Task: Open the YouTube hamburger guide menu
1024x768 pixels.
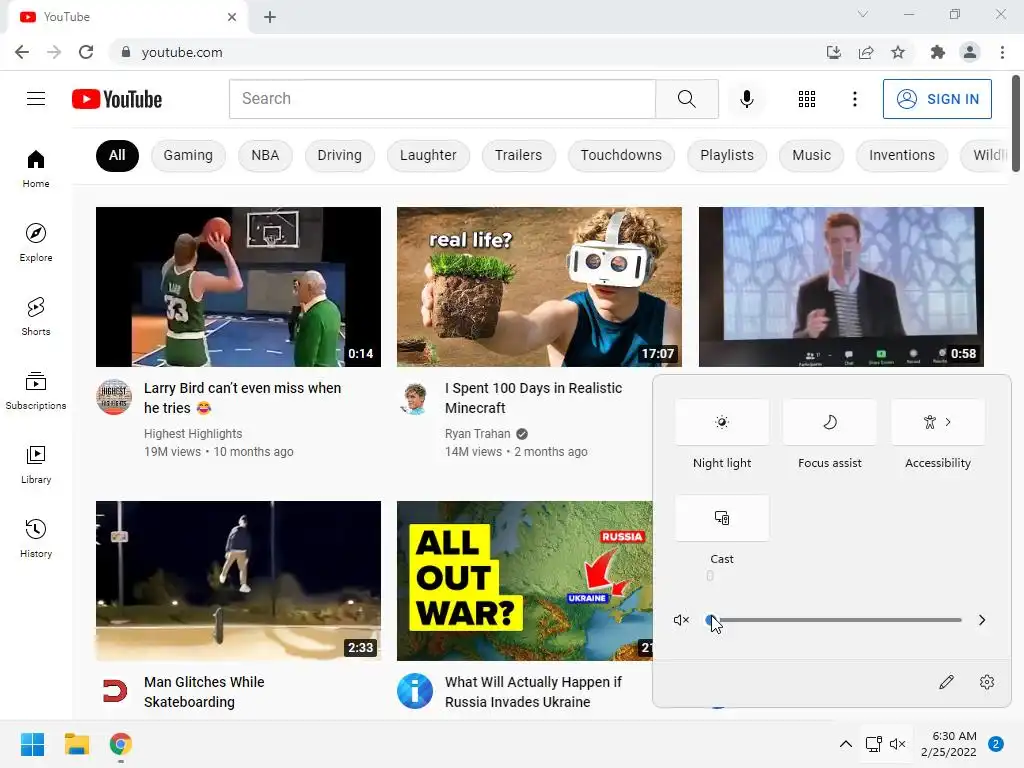Action: pyautogui.click(x=36, y=99)
